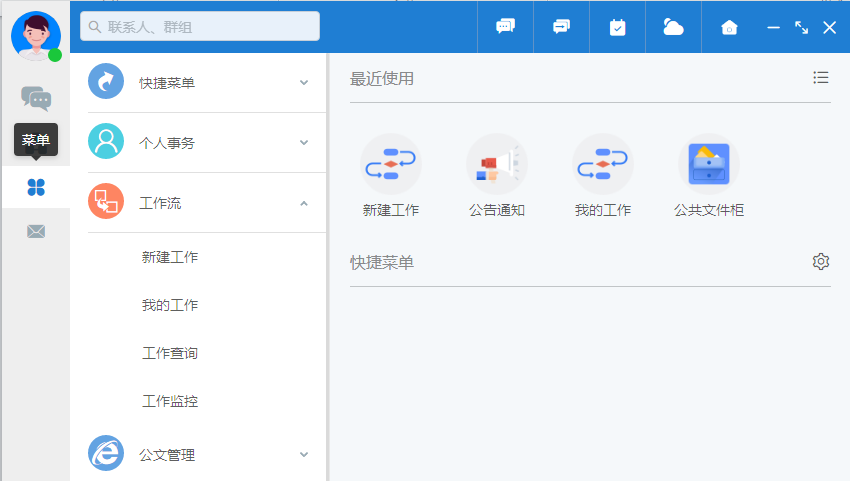Open the mail envelope sidebar icon
This screenshot has height=481, width=850.
[x=36, y=232]
